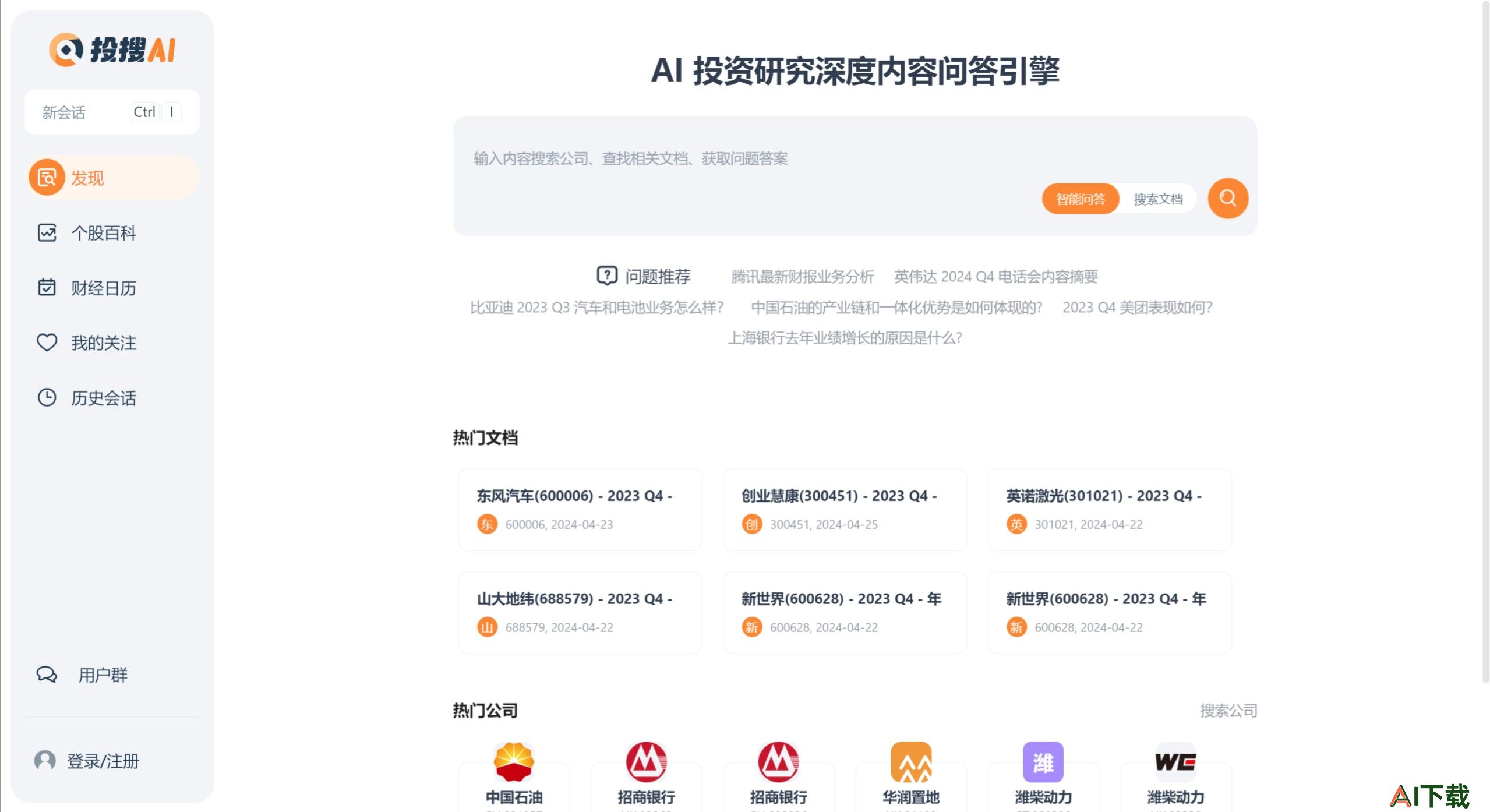
Task: Open 山大地纬(688579) document card
Action: pos(580,612)
